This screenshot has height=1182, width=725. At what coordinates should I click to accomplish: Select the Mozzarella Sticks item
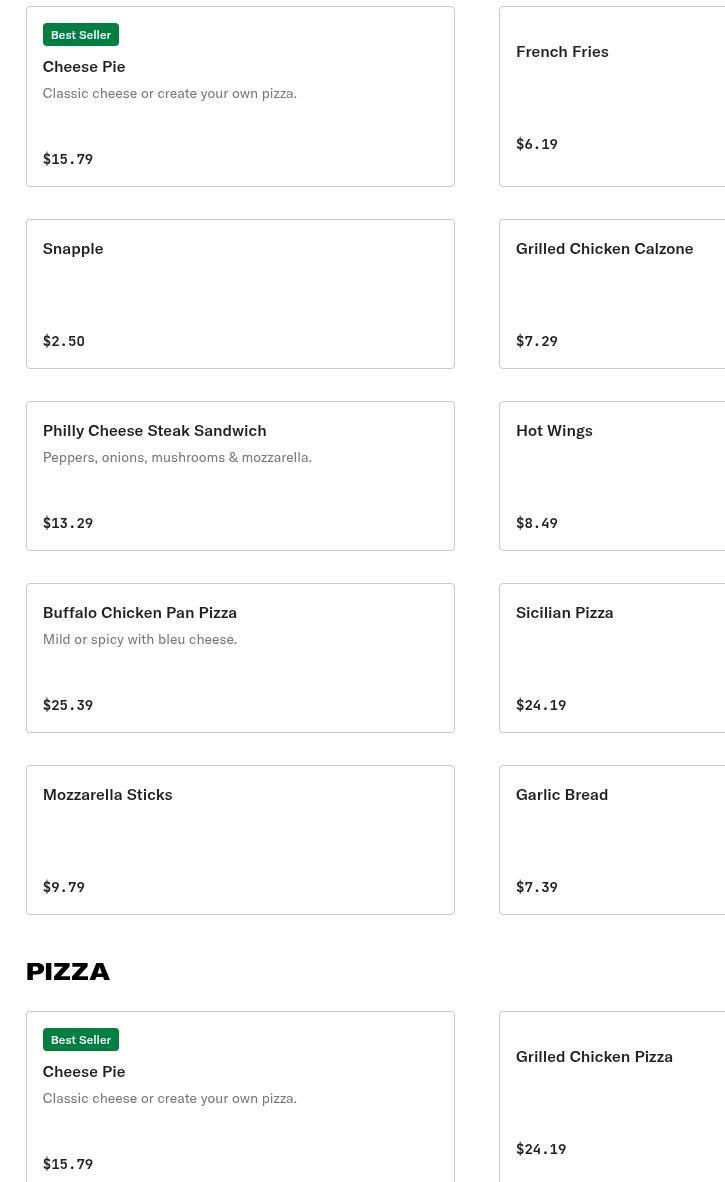(240, 840)
